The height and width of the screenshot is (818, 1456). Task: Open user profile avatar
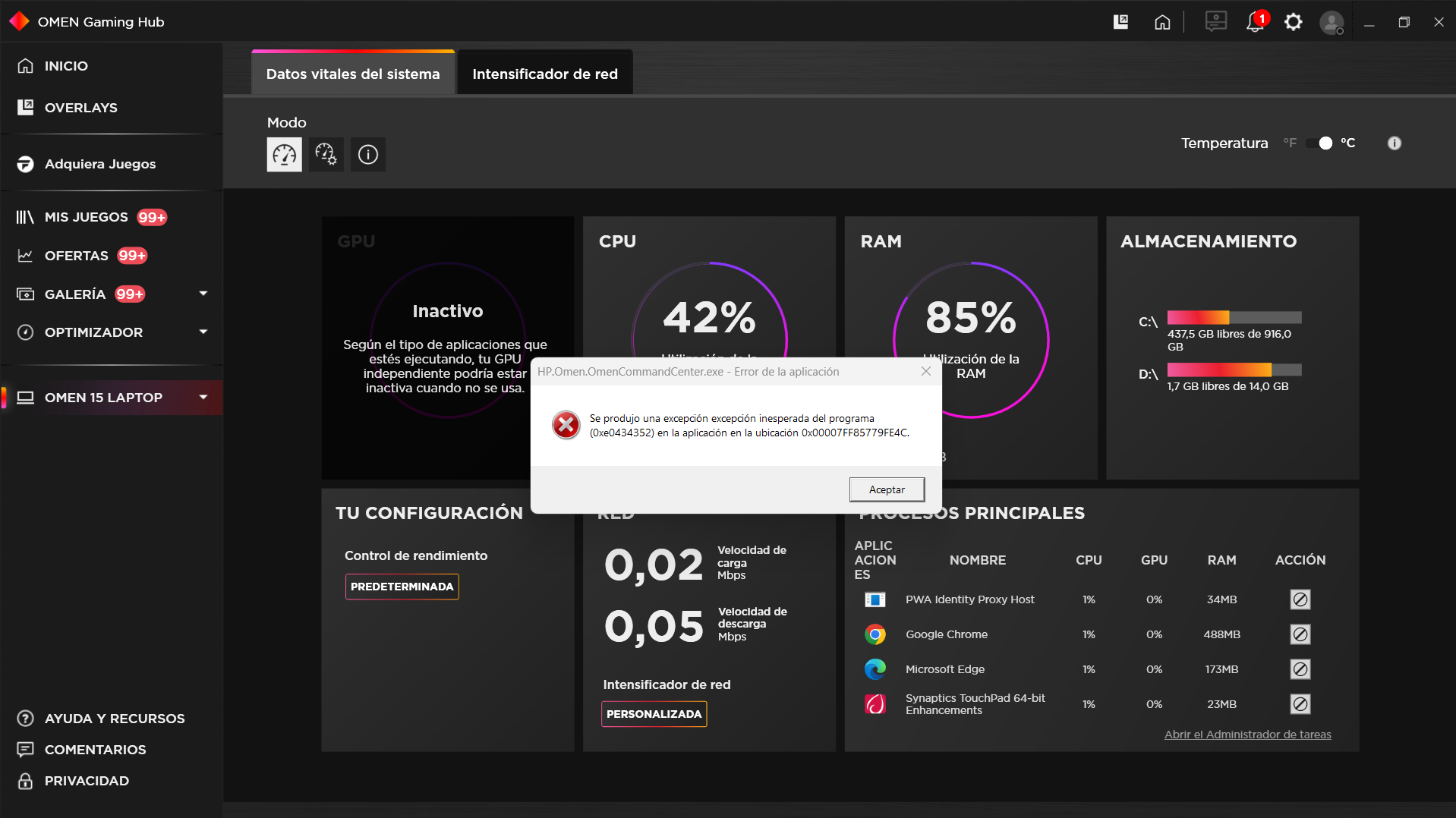pyautogui.click(x=1332, y=23)
